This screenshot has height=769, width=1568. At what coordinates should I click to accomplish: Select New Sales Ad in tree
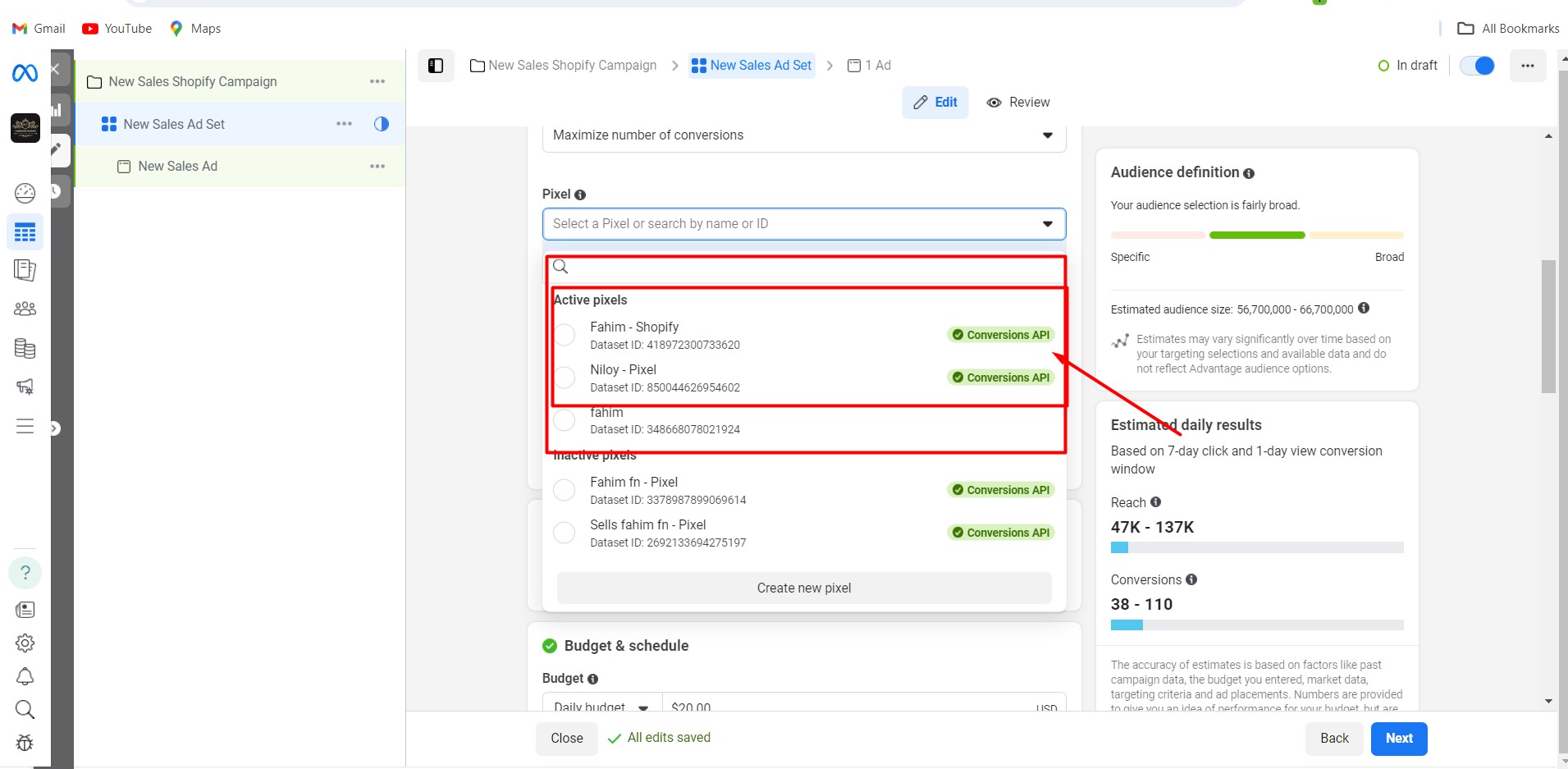pos(177,166)
